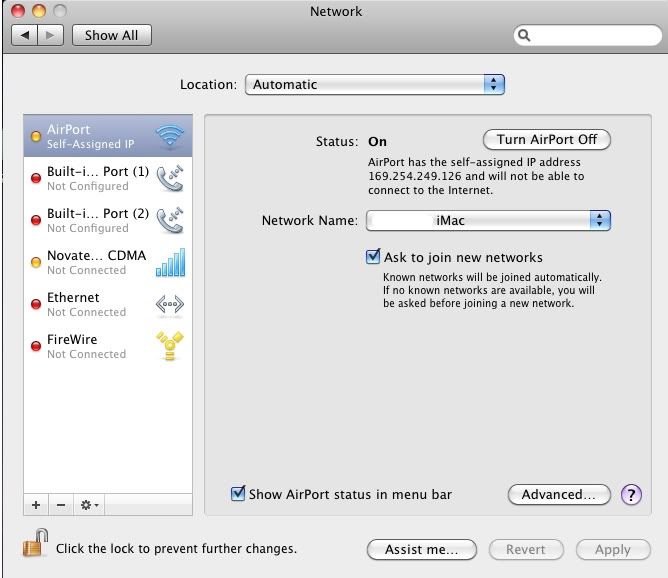Click the 169.254.249.126 IP address text
The image size is (668, 578).
pos(415,176)
